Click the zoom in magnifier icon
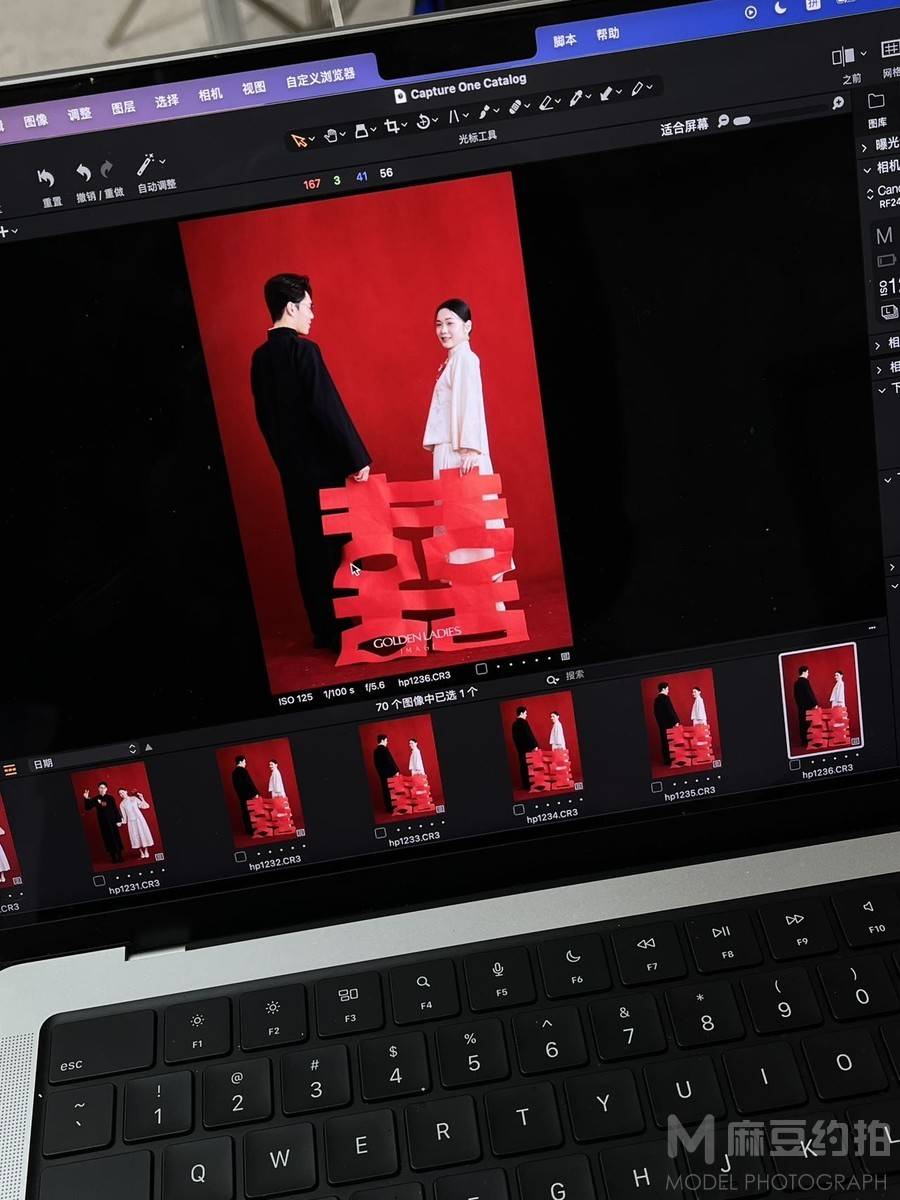The image size is (900, 1200). click(838, 102)
